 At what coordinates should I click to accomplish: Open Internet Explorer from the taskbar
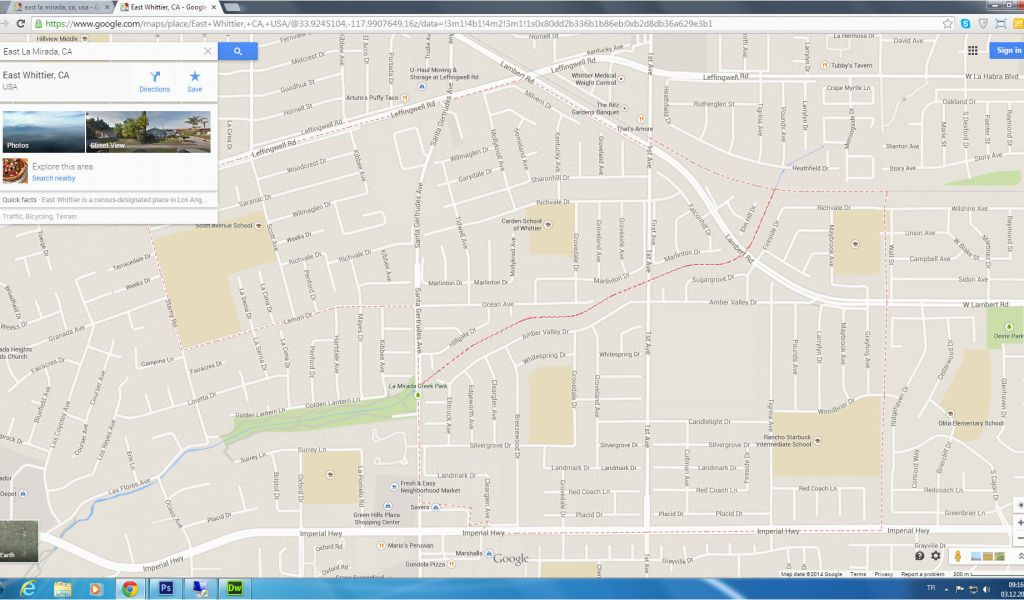27,588
